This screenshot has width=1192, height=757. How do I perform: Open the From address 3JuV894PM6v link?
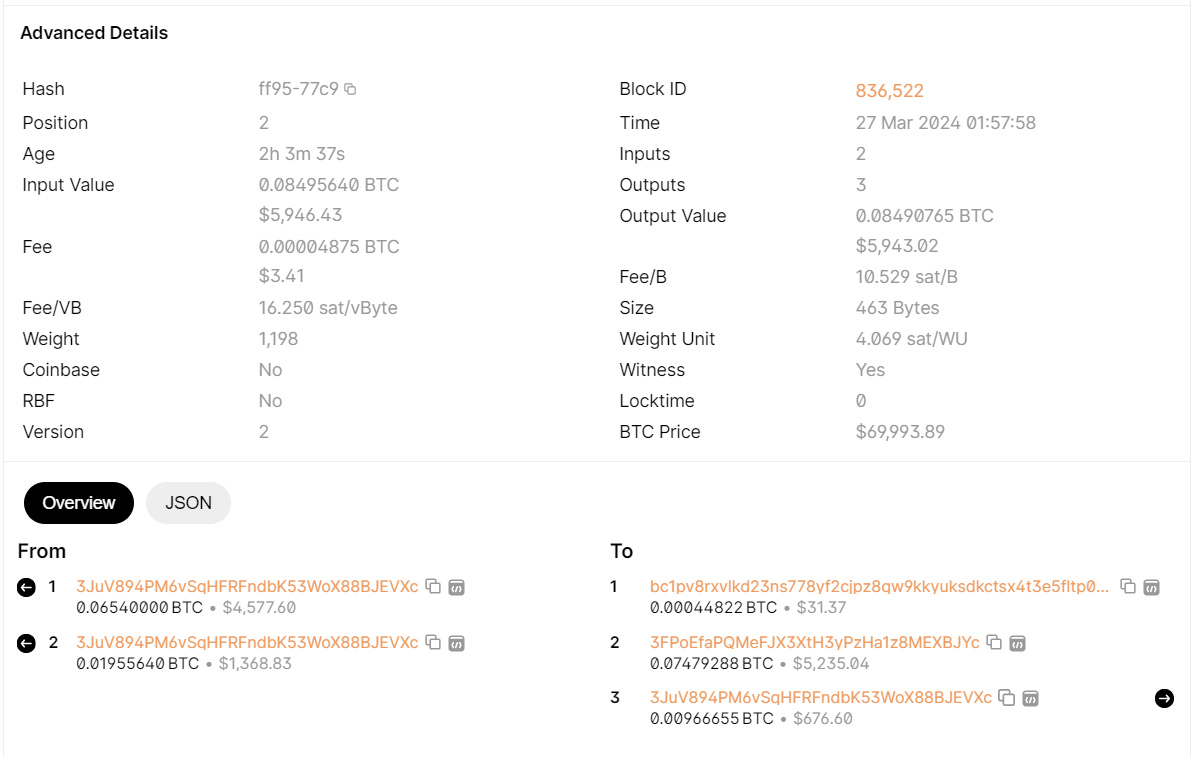click(247, 587)
